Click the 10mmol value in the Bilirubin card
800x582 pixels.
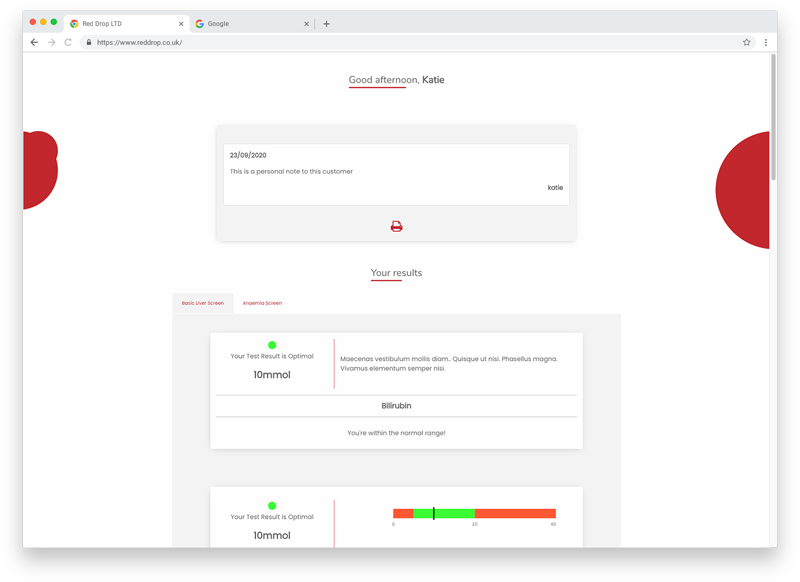[x=272, y=375]
